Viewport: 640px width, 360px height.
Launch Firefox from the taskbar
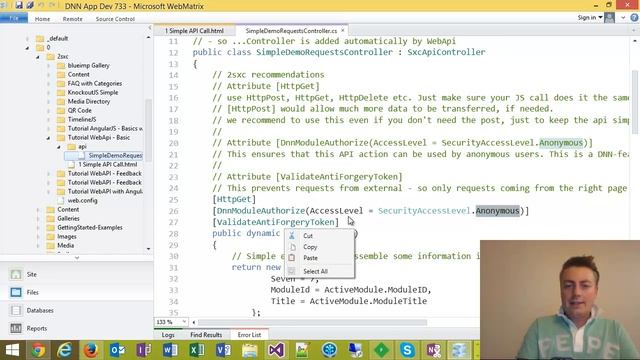pos(91,350)
